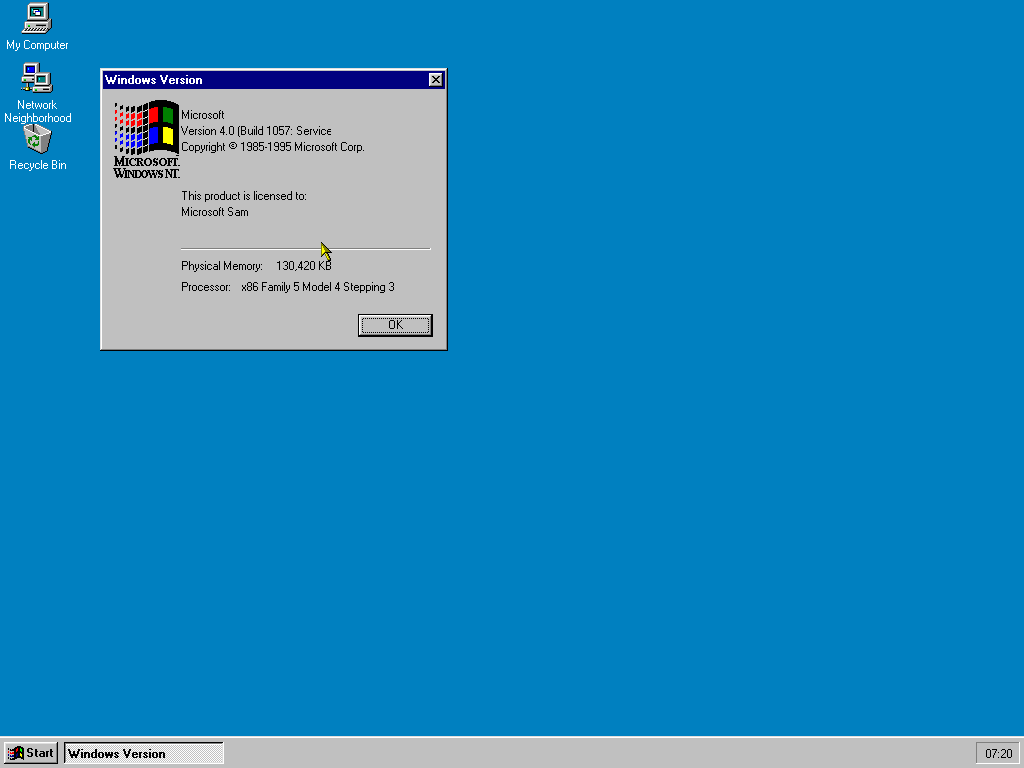Click the "x86 Family 5 Model 4 Stepping 3" text
The height and width of the screenshot is (768, 1024).
pyautogui.click(x=317, y=287)
